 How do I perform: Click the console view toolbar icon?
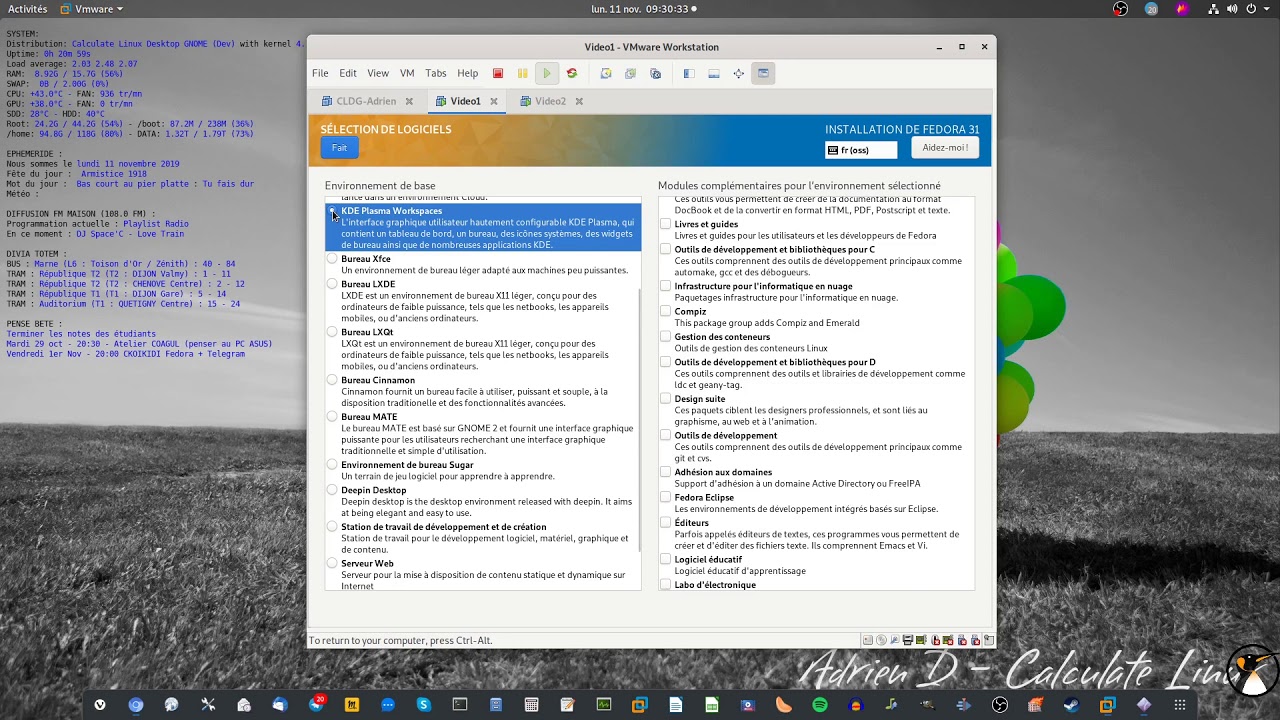click(x=763, y=73)
